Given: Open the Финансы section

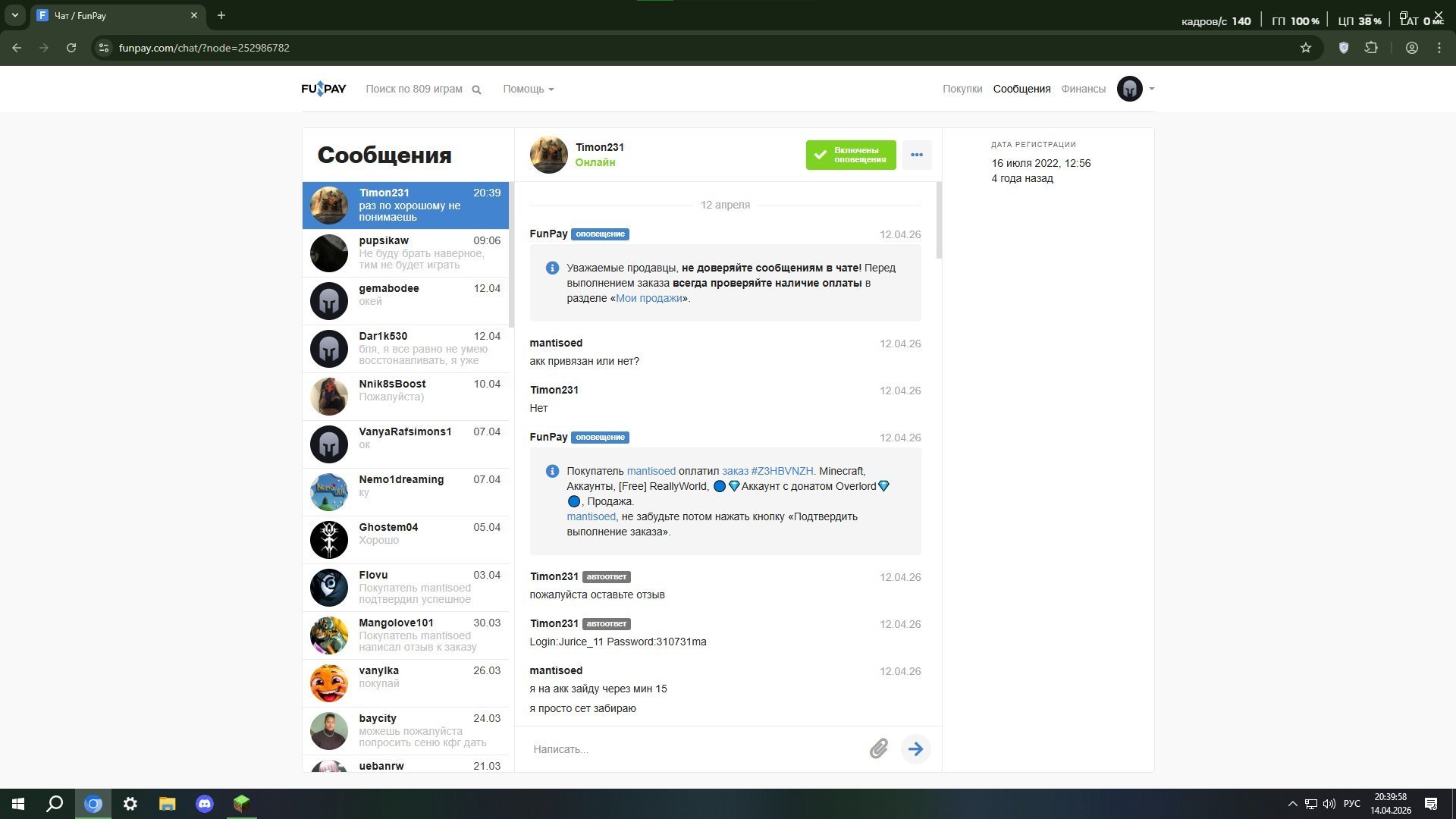Looking at the screenshot, I should (x=1083, y=89).
